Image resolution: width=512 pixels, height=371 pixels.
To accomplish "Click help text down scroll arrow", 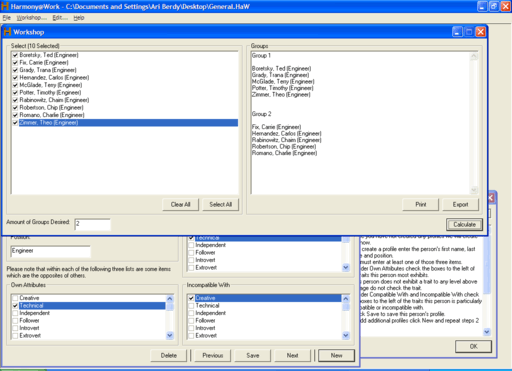I will point(487,332).
